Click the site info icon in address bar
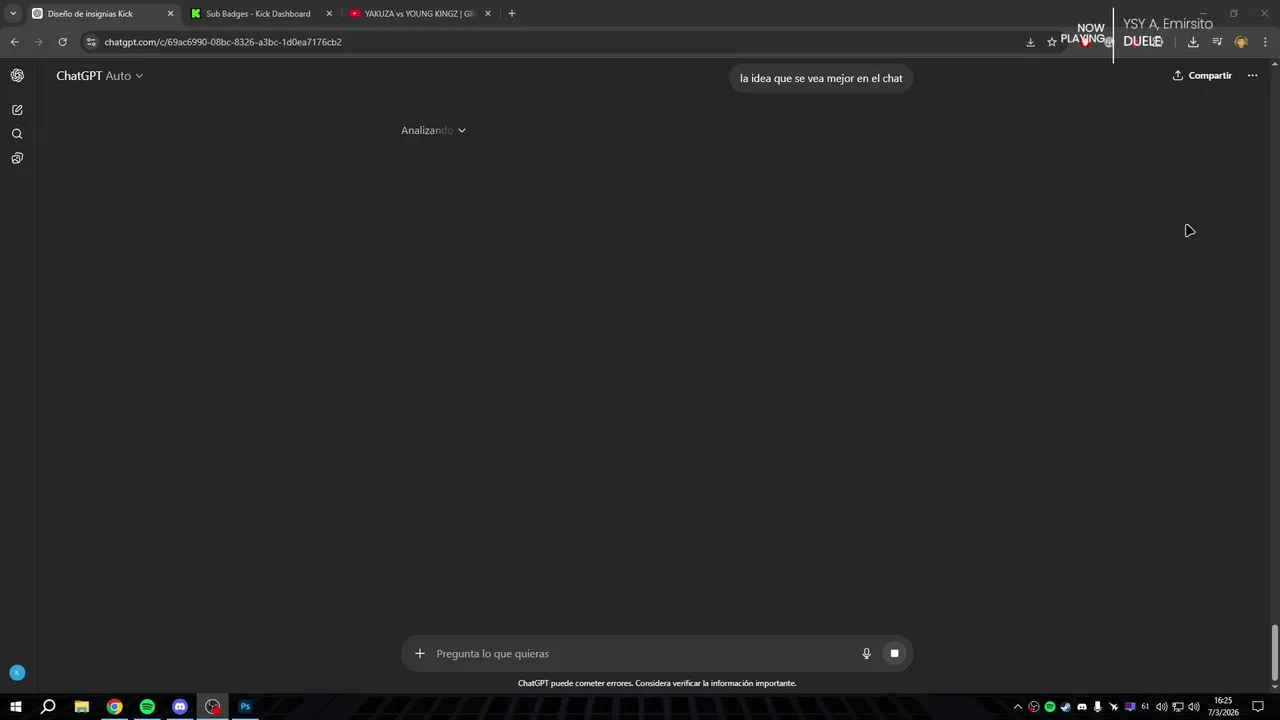The width and height of the screenshot is (1280, 720). pyautogui.click(x=91, y=42)
